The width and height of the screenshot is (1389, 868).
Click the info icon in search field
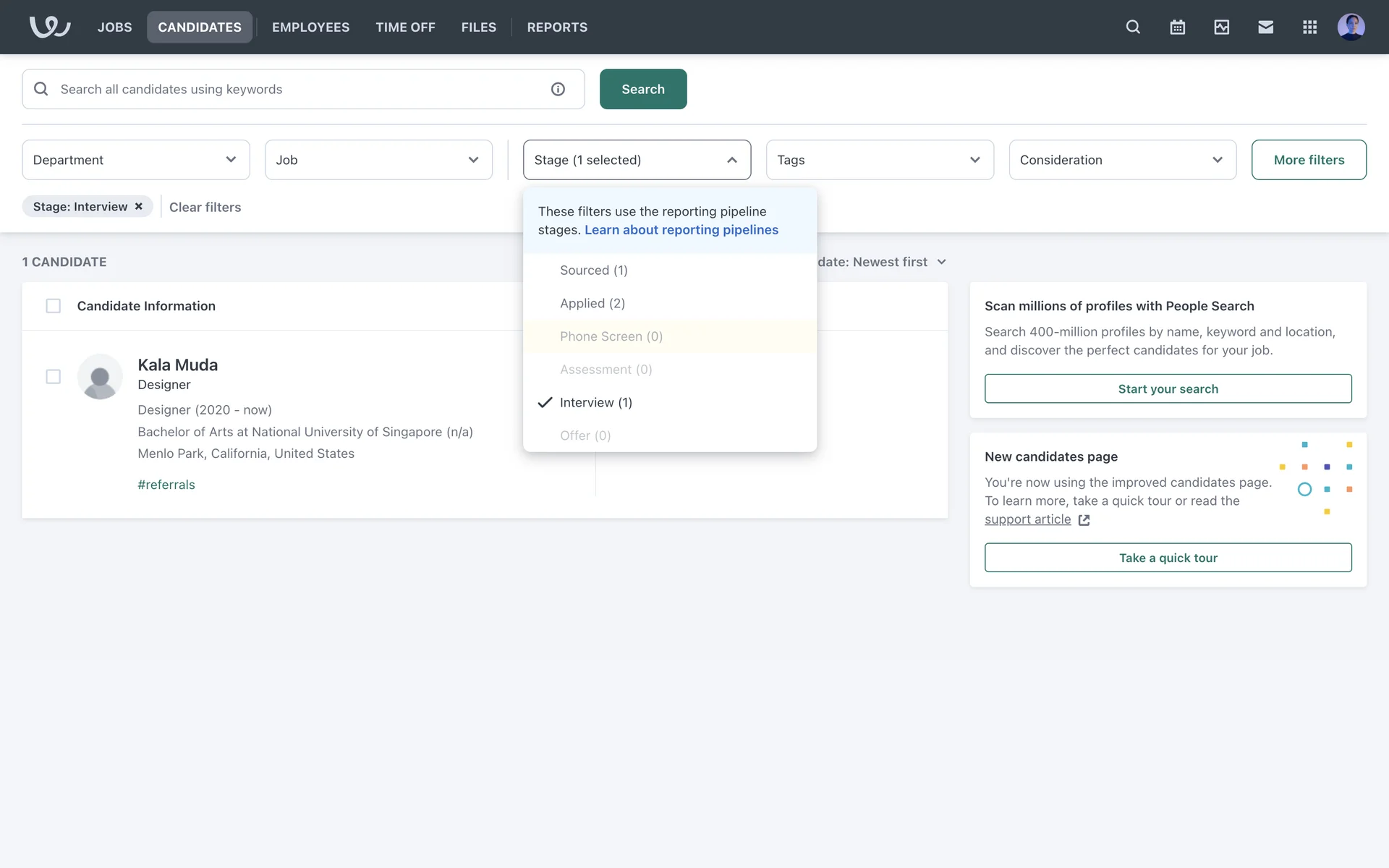[x=558, y=89]
